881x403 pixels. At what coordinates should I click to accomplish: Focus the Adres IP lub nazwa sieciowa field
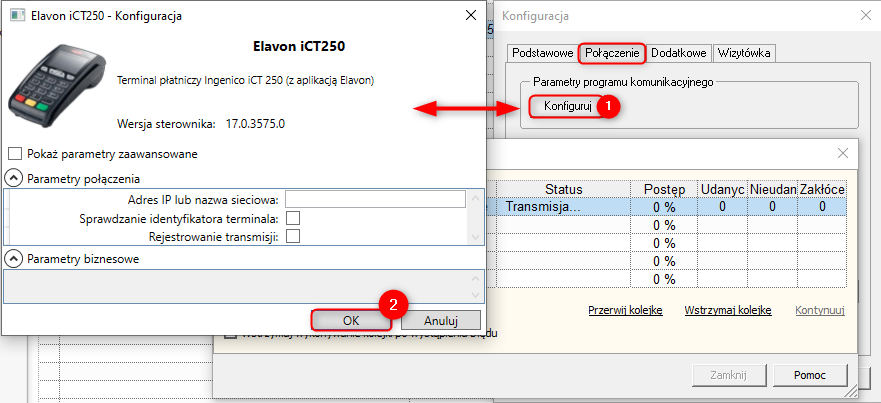[x=375, y=200]
